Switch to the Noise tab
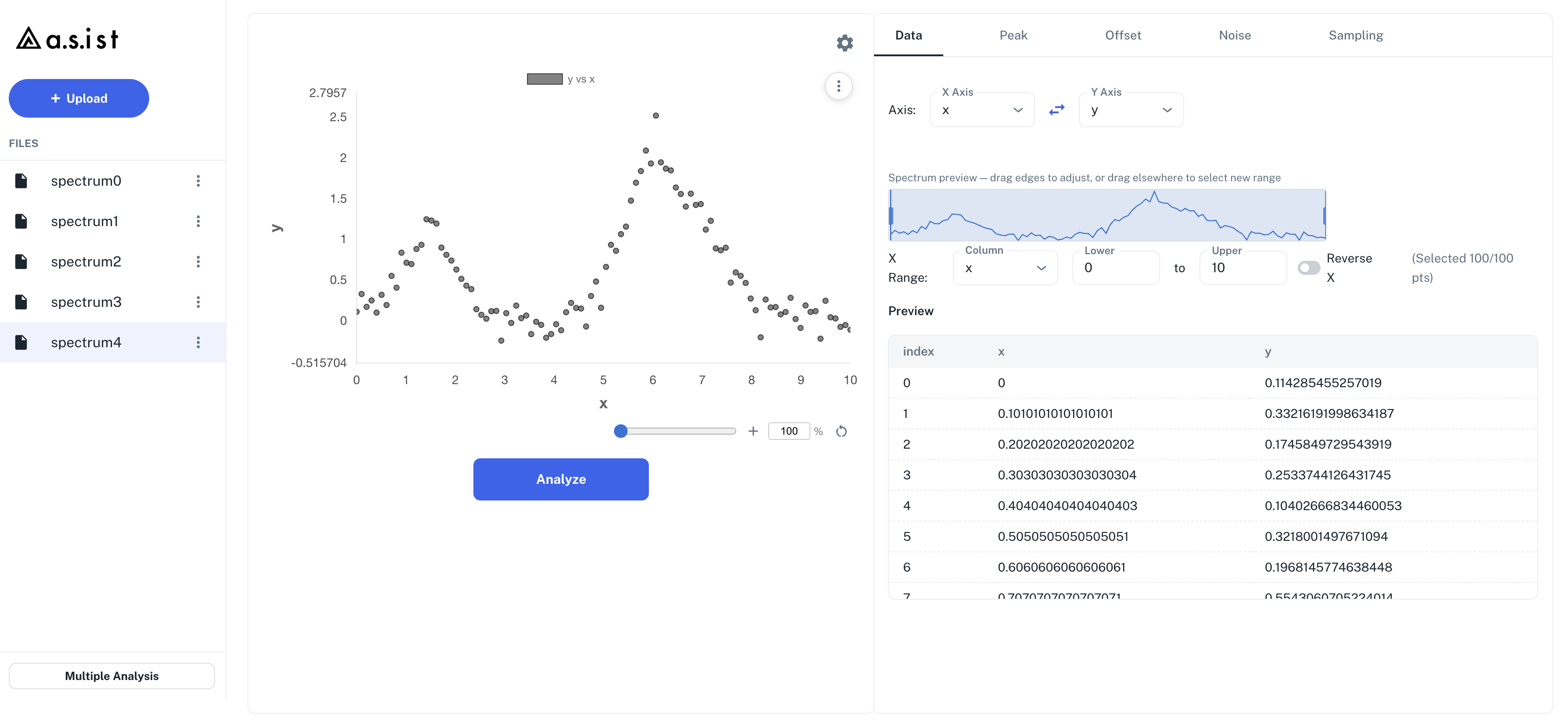 coord(1235,35)
